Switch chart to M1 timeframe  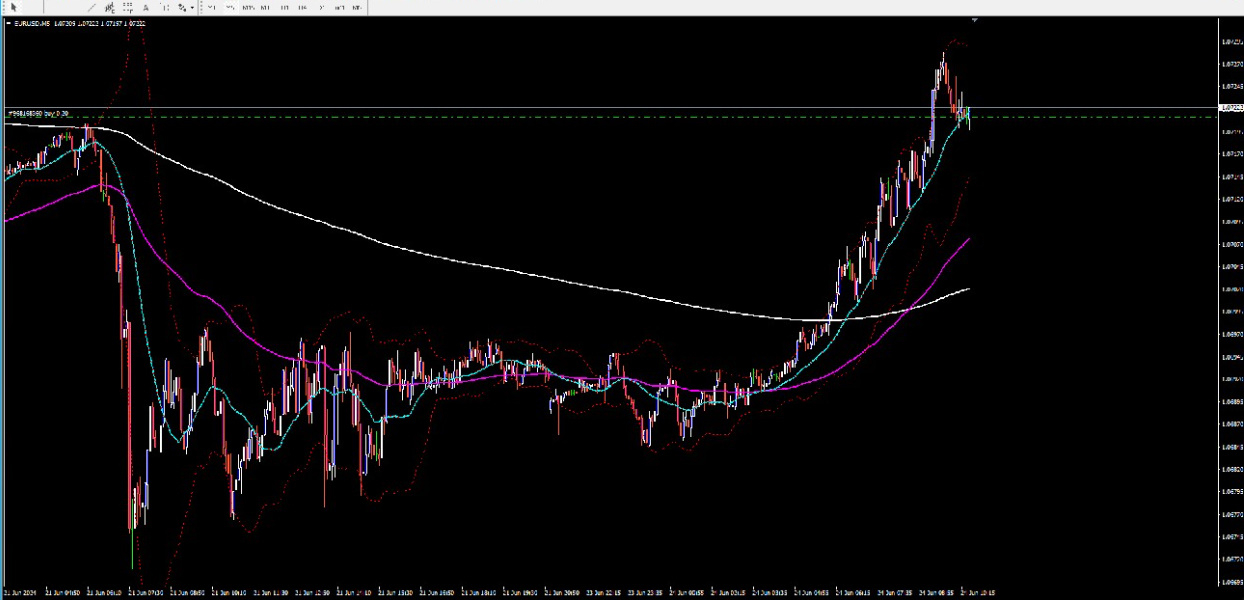pyautogui.click(x=211, y=7)
